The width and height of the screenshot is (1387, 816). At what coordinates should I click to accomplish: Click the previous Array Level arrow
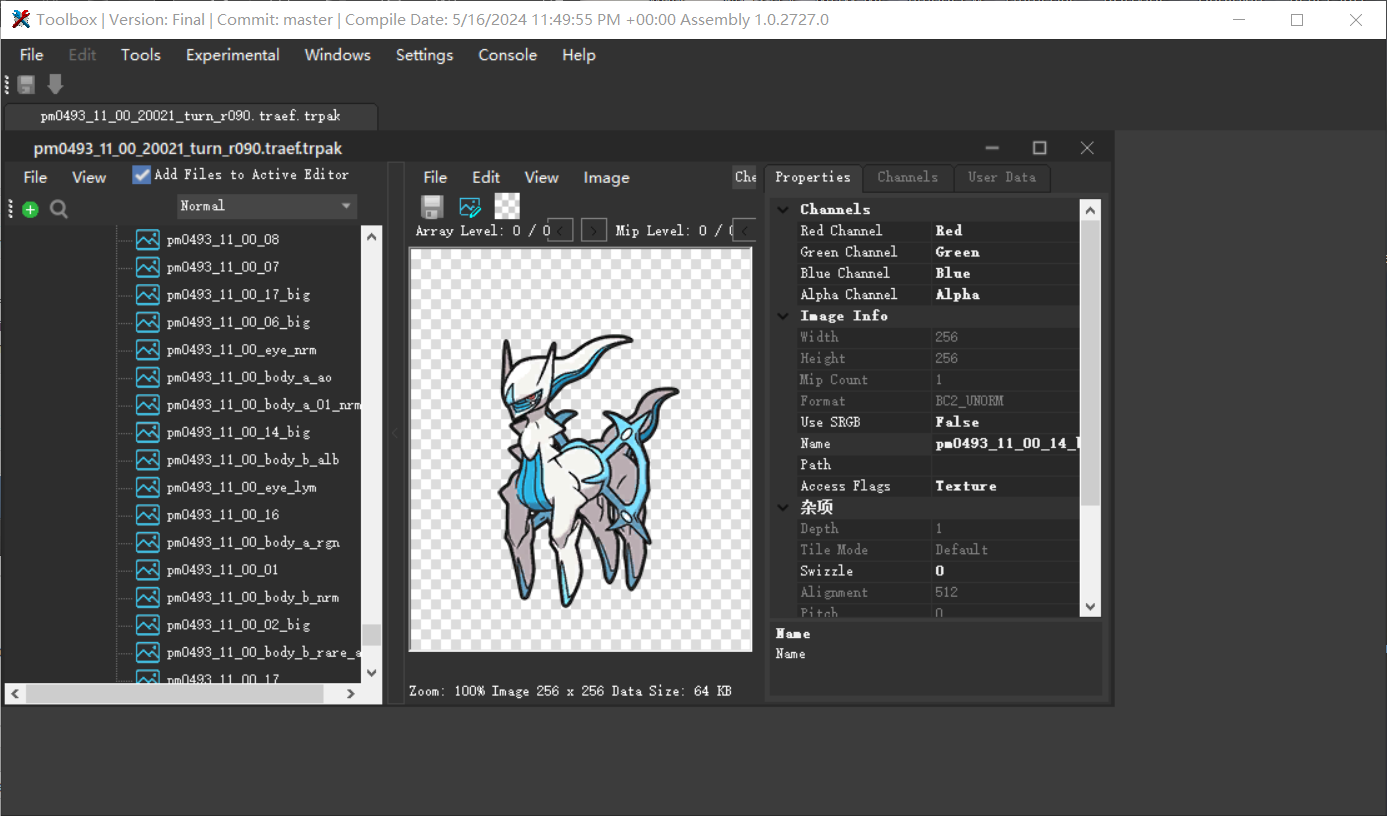point(562,230)
